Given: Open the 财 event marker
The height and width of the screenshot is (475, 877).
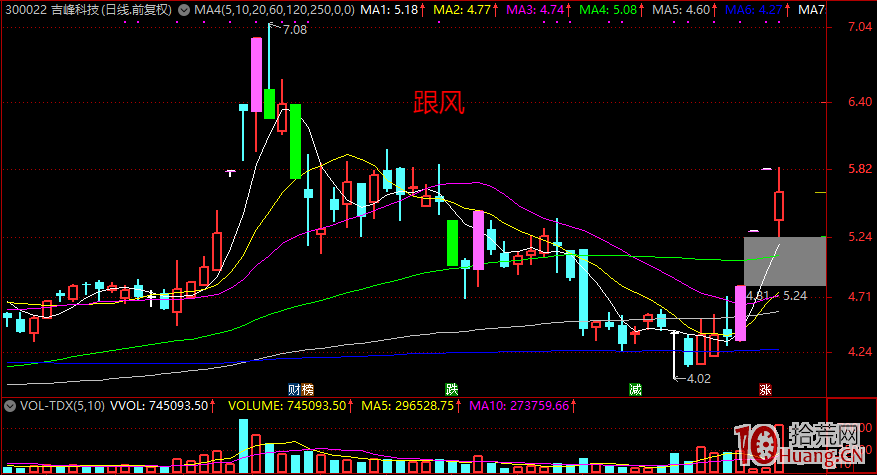Looking at the screenshot, I should pyautogui.click(x=294, y=389).
